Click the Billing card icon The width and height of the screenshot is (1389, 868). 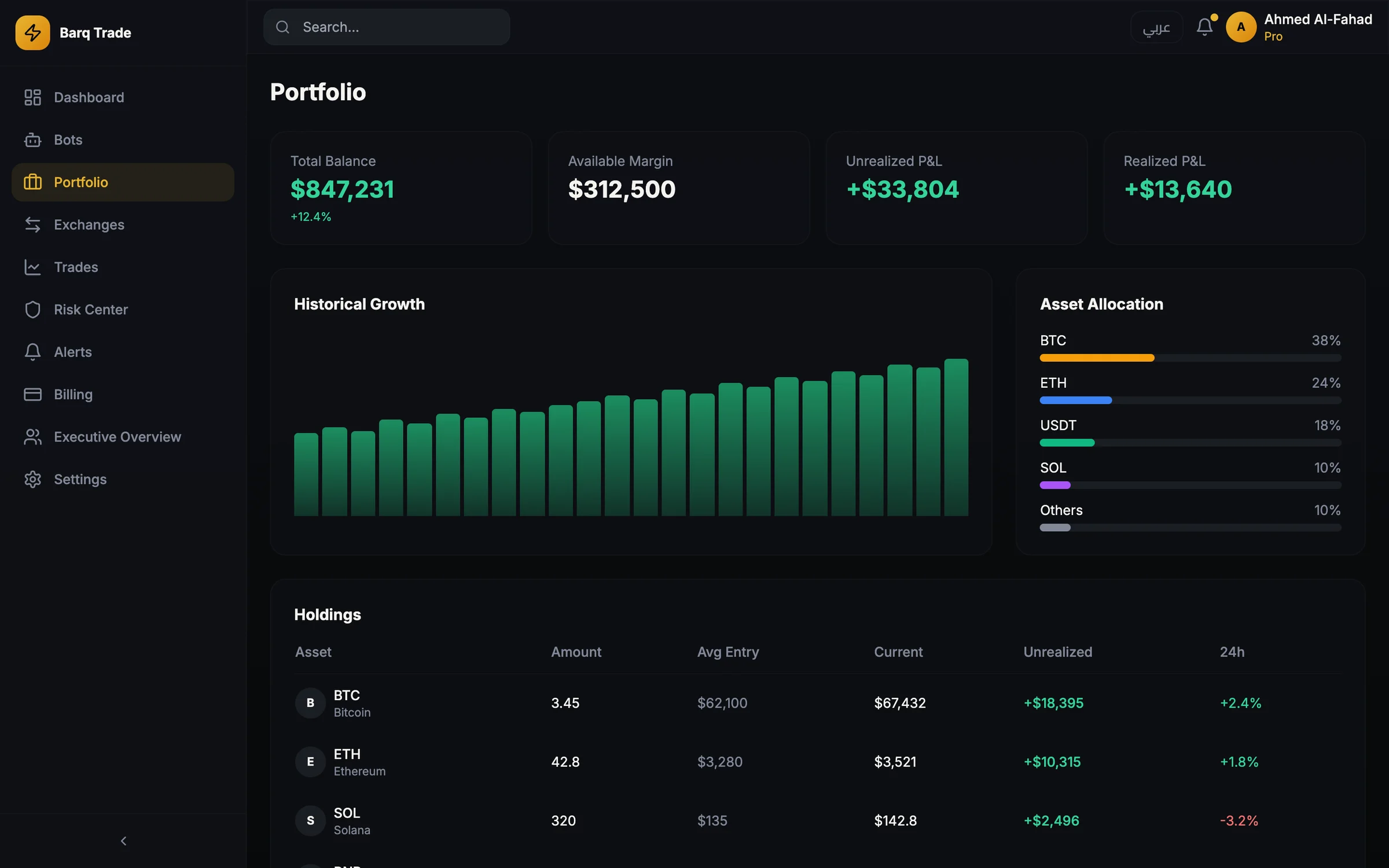pyautogui.click(x=32, y=394)
